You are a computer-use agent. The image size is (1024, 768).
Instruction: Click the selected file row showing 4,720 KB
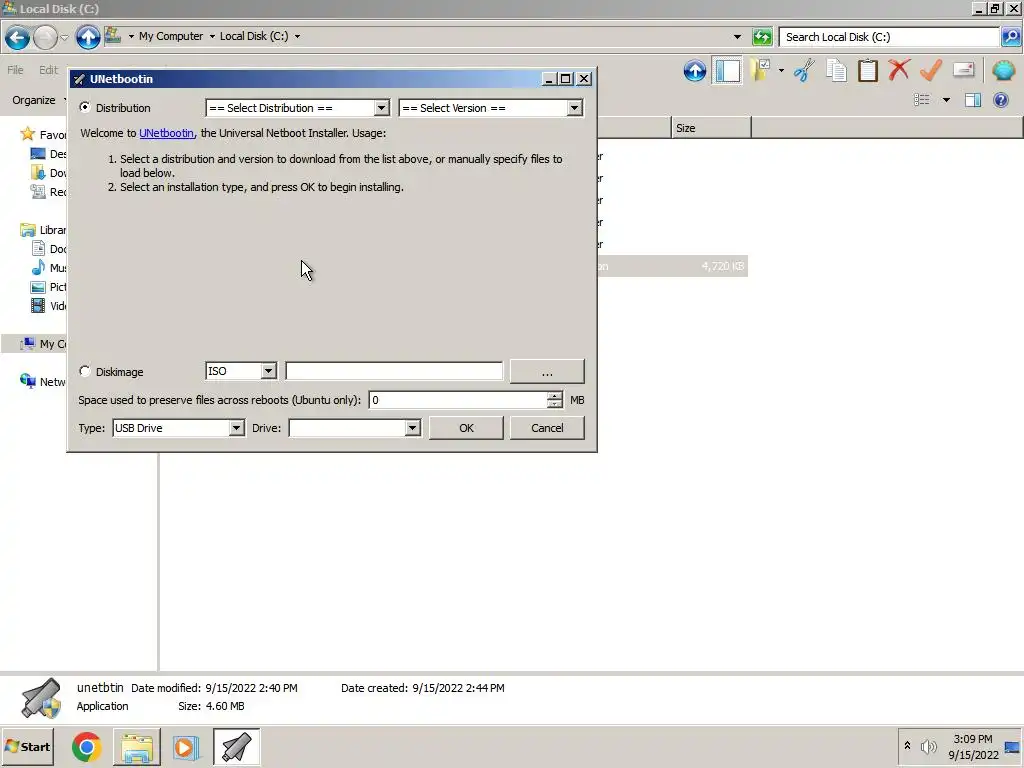coord(672,266)
